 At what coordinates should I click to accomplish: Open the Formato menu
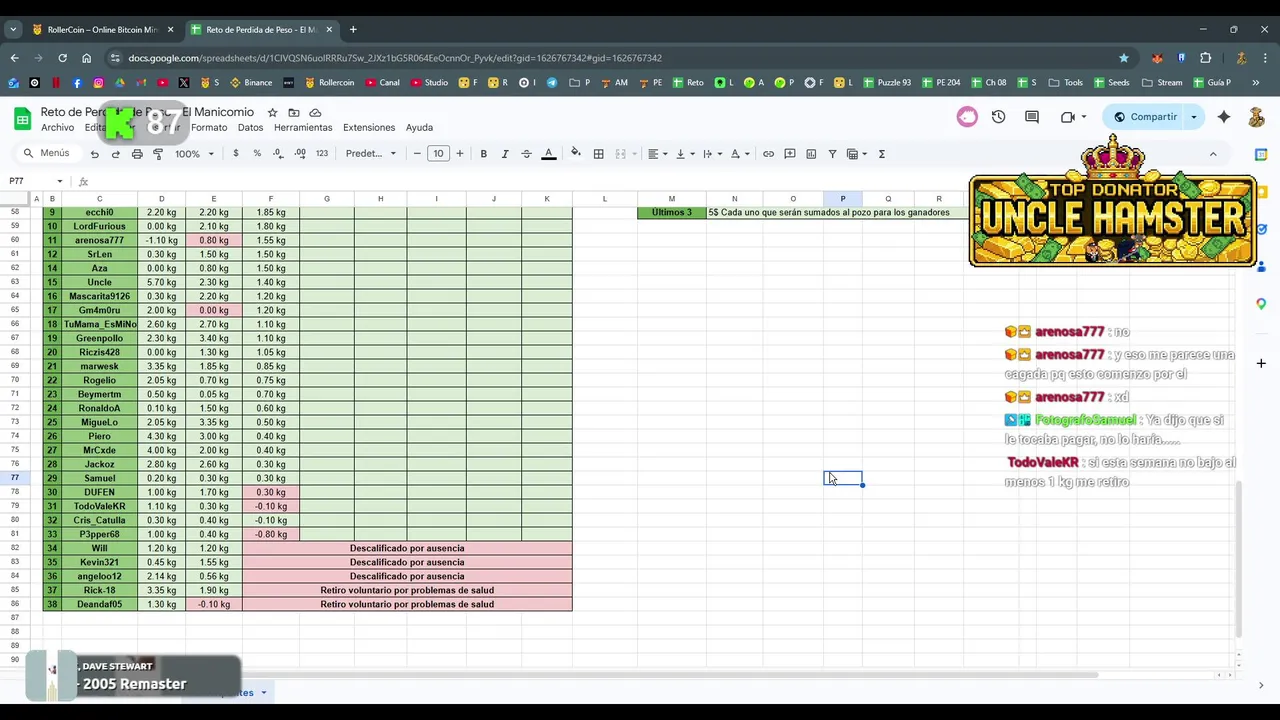(x=209, y=128)
